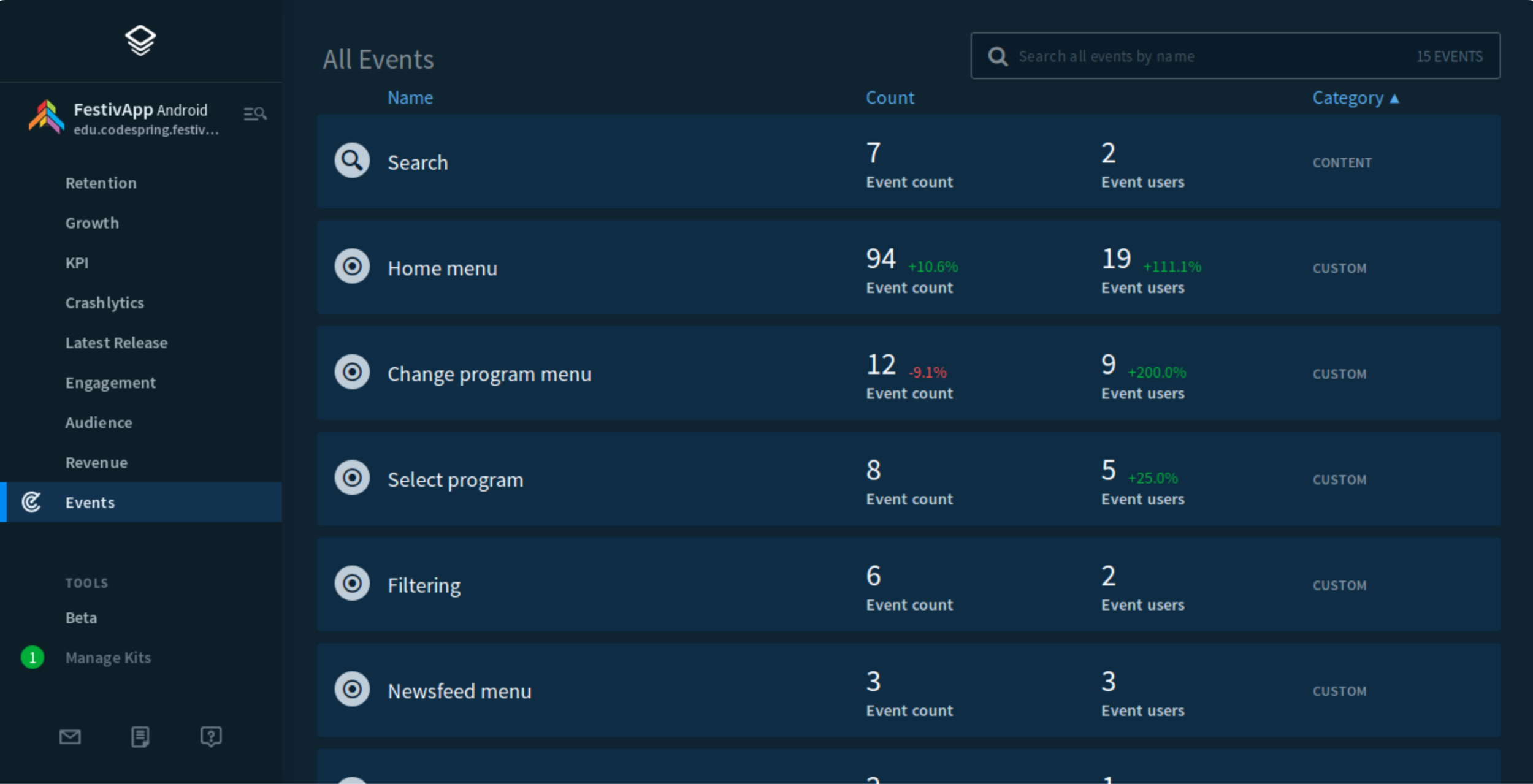Go to Retention in sidebar
The width and height of the screenshot is (1533, 784).
click(x=101, y=183)
